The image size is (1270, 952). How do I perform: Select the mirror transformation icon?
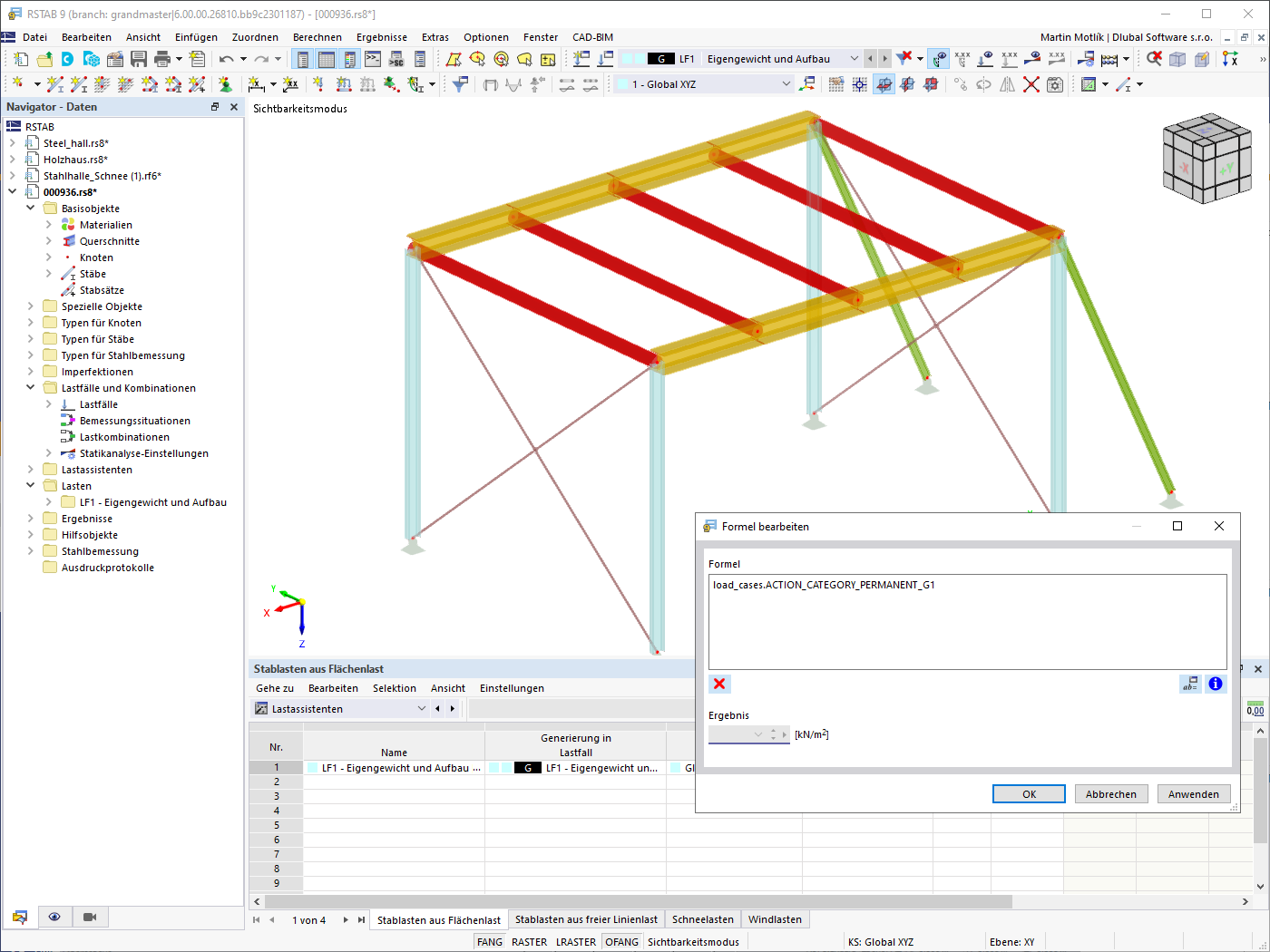click(1007, 84)
